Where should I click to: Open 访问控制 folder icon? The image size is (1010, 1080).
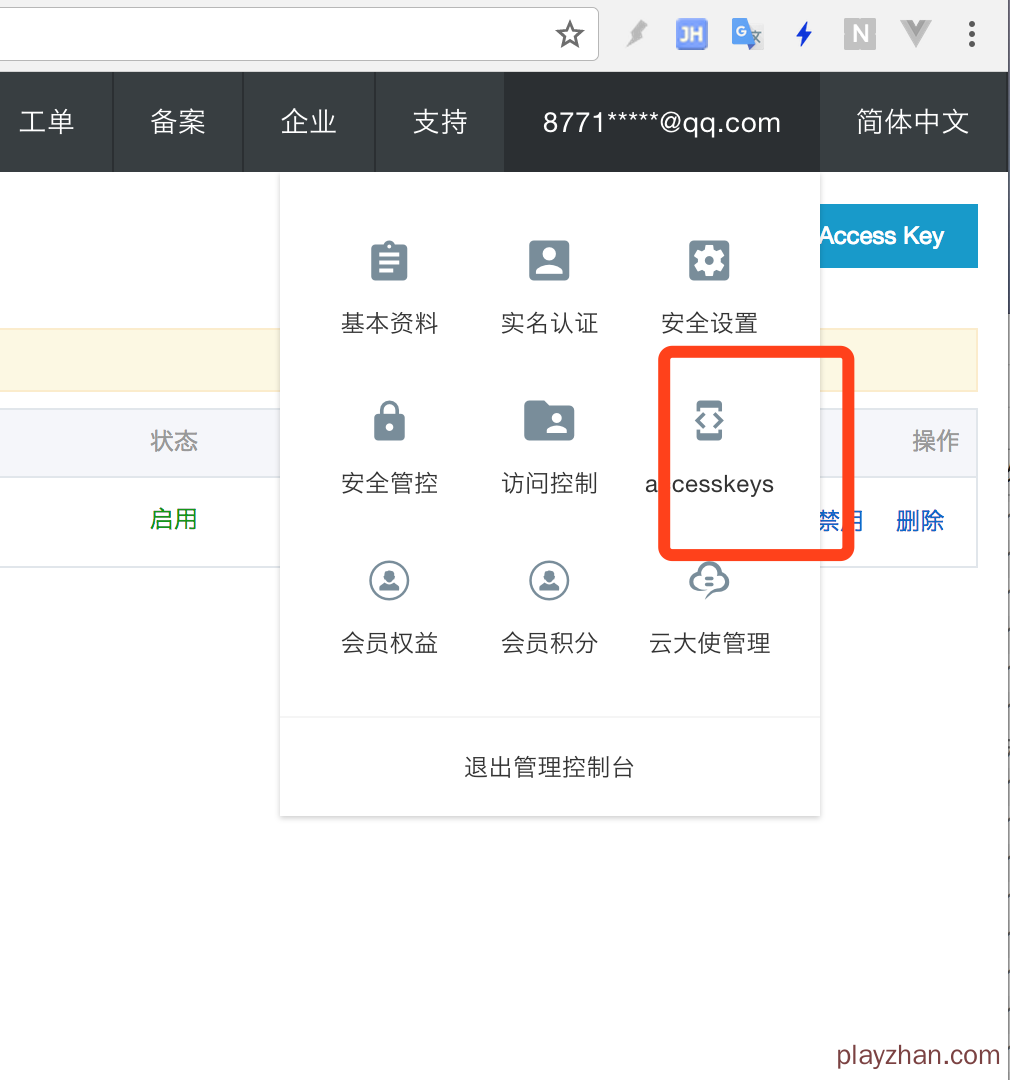point(549,421)
